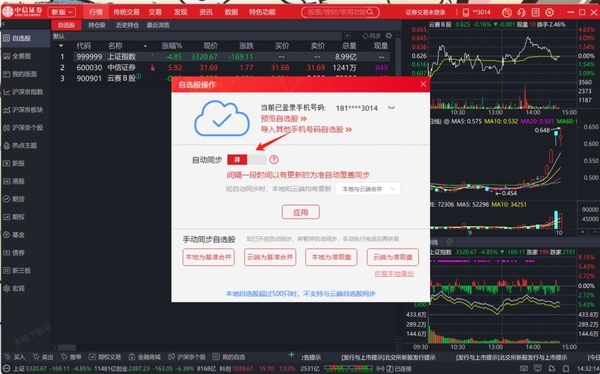Sort by the 涨幅% column header
Image resolution: width=600 pixels, height=374 pixels.
coord(172,46)
